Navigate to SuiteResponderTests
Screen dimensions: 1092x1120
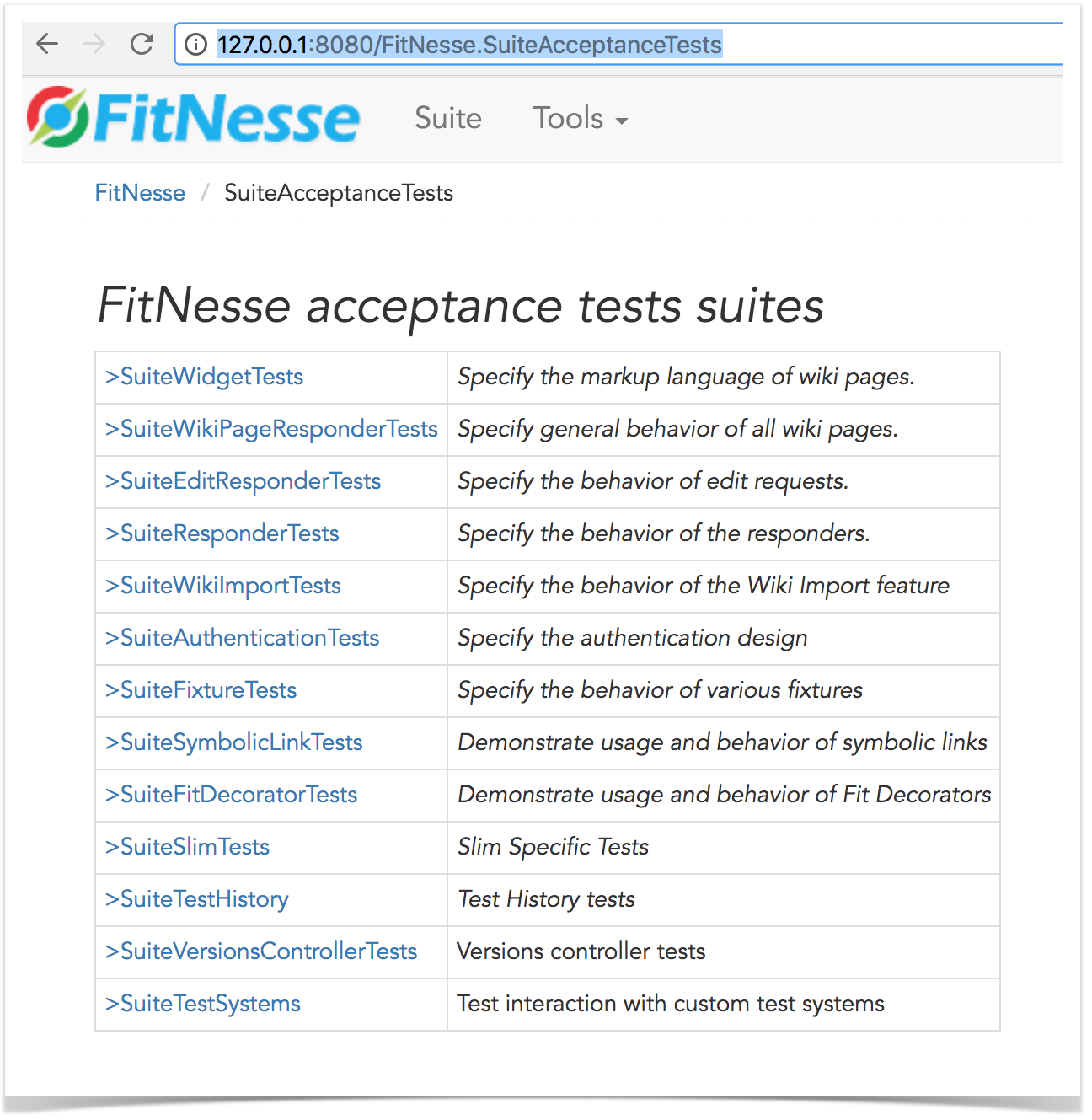pyautogui.click(x=222, y=533)
